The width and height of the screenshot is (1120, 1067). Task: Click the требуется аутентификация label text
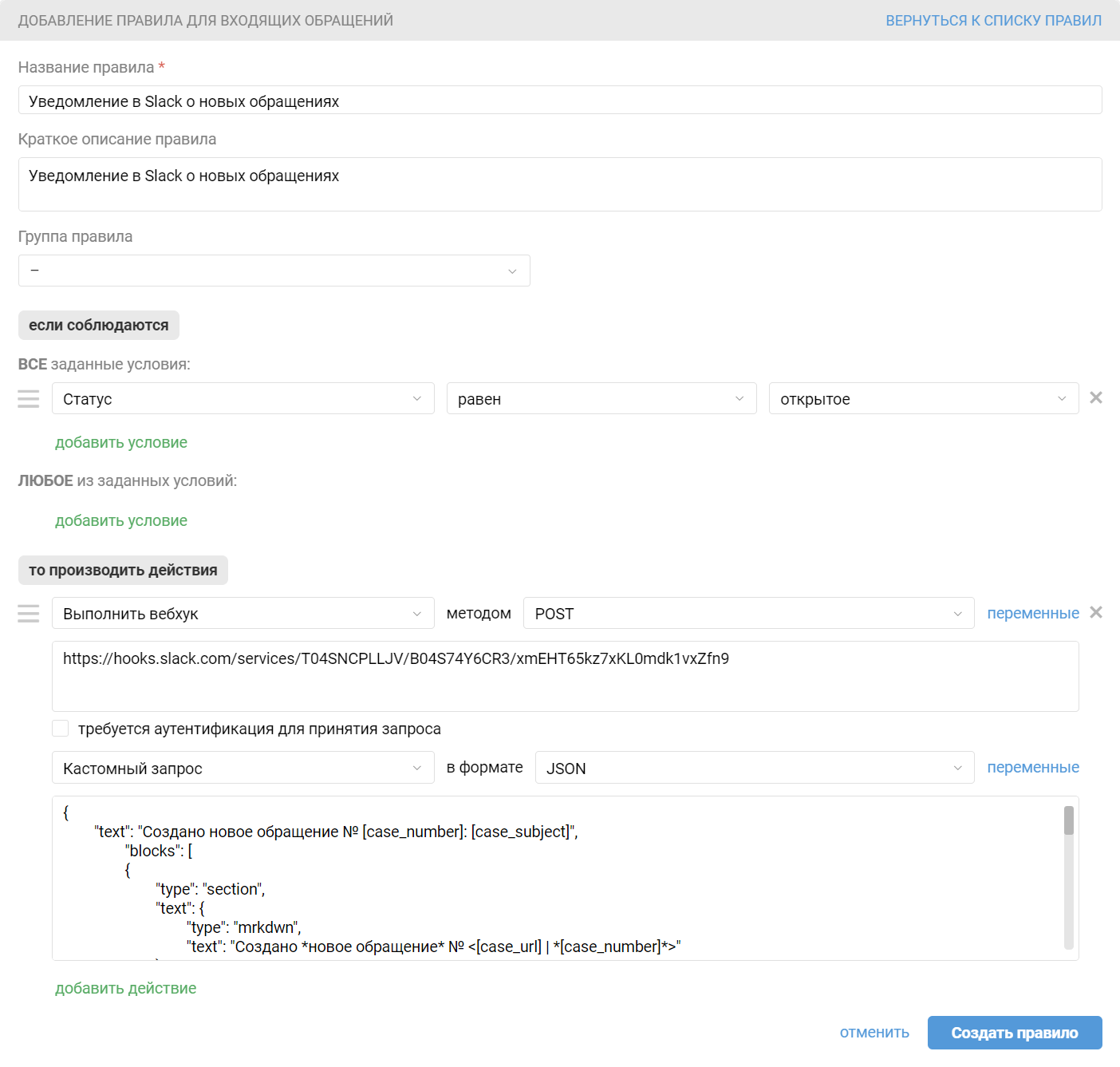tap(259, 729)
